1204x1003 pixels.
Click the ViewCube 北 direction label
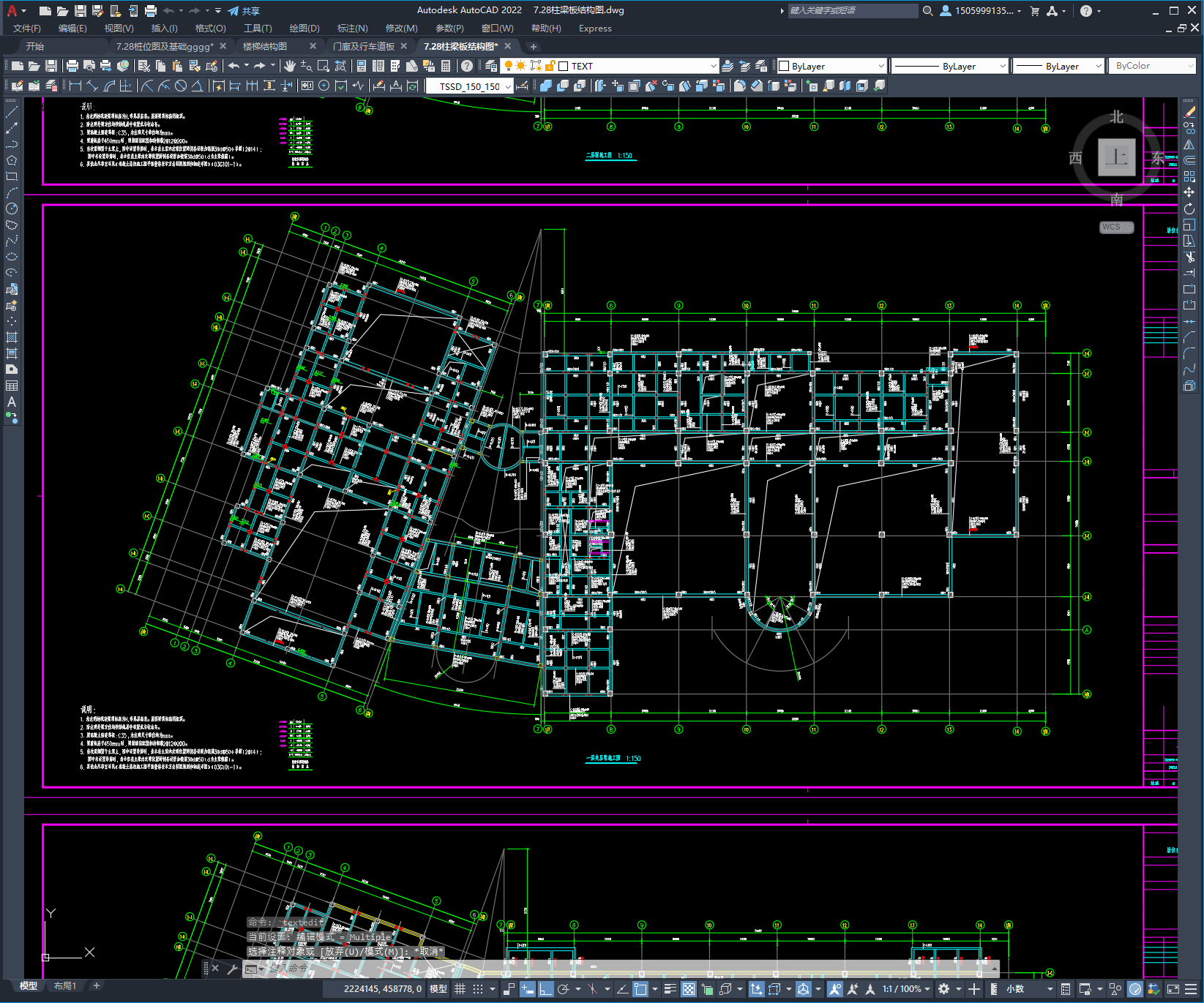click(1116, 117)
